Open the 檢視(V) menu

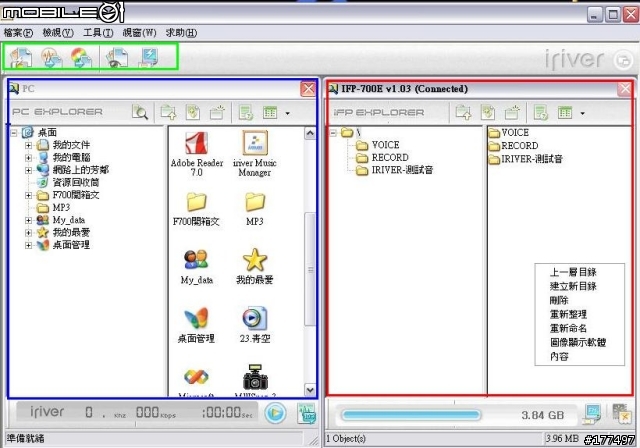pyautogui.click(x=58, y=33)
